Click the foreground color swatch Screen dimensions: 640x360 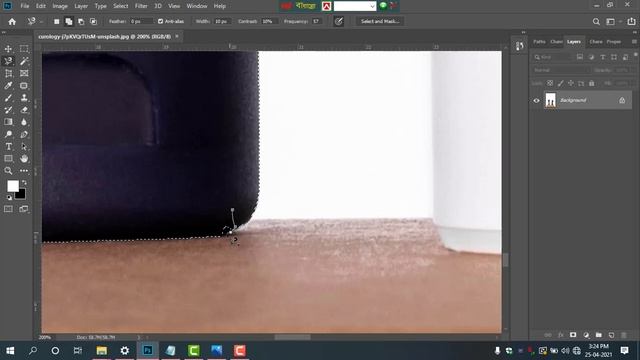[x=13, y=186]
